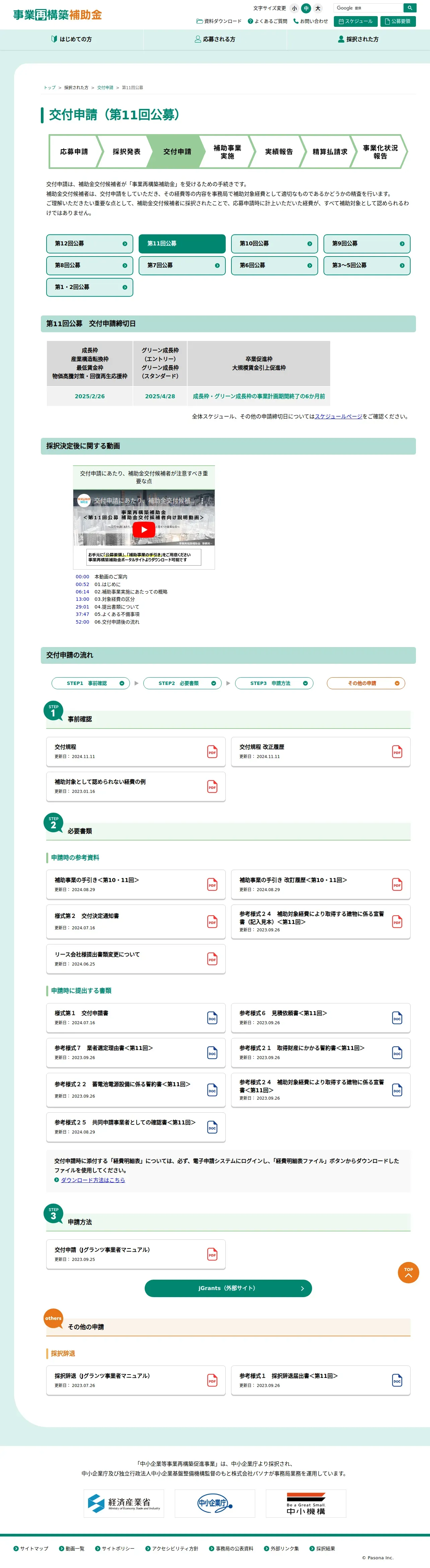
Task: Open the 応募される方 menu
Action: point(215,39)
